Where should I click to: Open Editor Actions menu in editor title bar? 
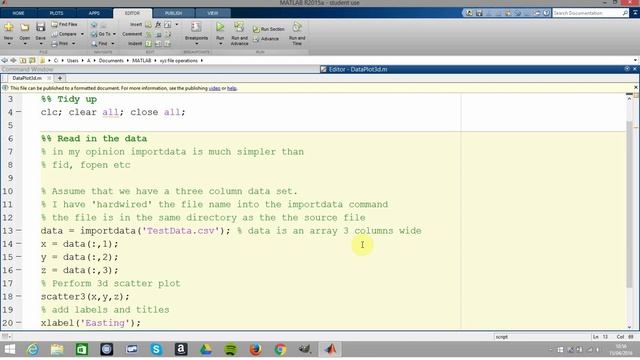point(627,69)
